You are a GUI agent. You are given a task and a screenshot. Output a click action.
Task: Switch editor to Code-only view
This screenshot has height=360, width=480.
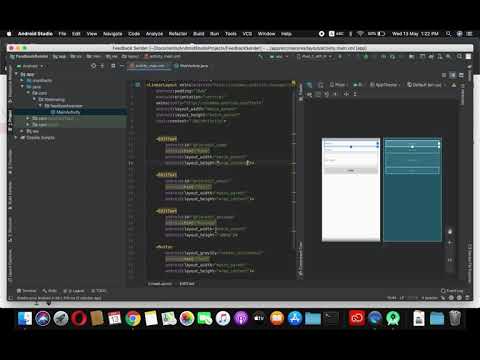pos(444,75)
